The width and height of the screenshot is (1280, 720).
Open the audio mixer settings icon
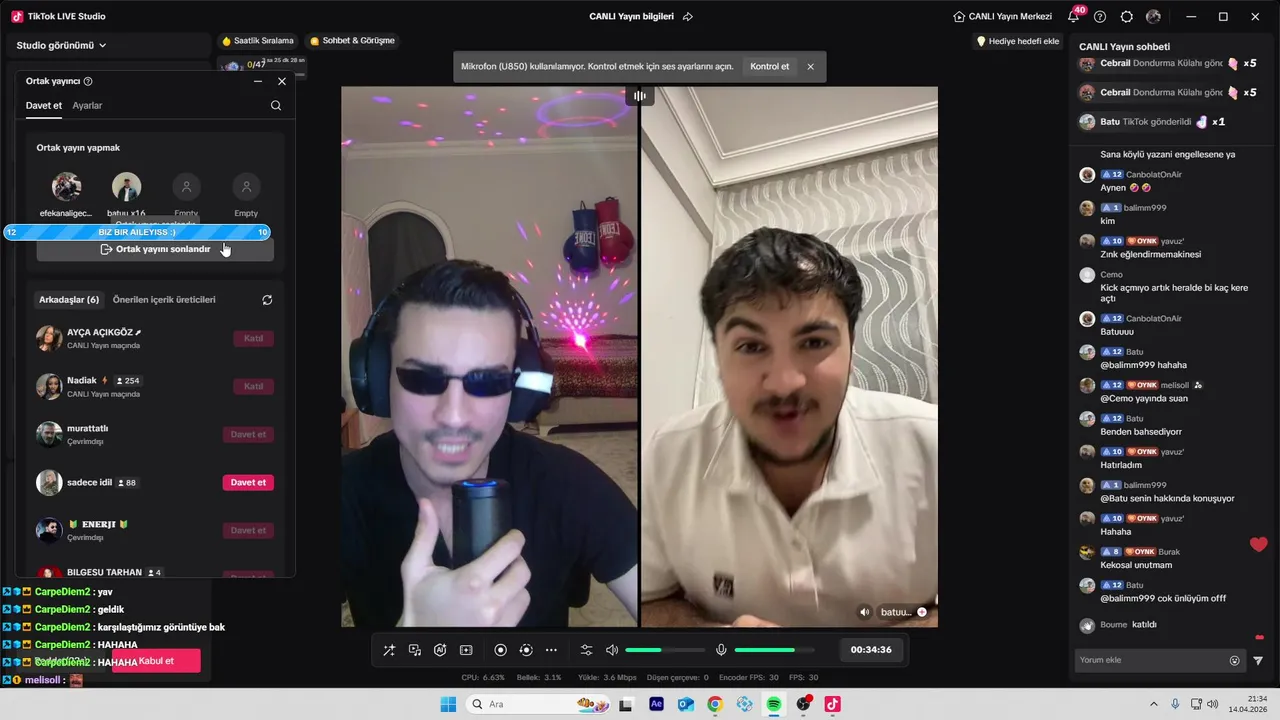click(587, 650)
